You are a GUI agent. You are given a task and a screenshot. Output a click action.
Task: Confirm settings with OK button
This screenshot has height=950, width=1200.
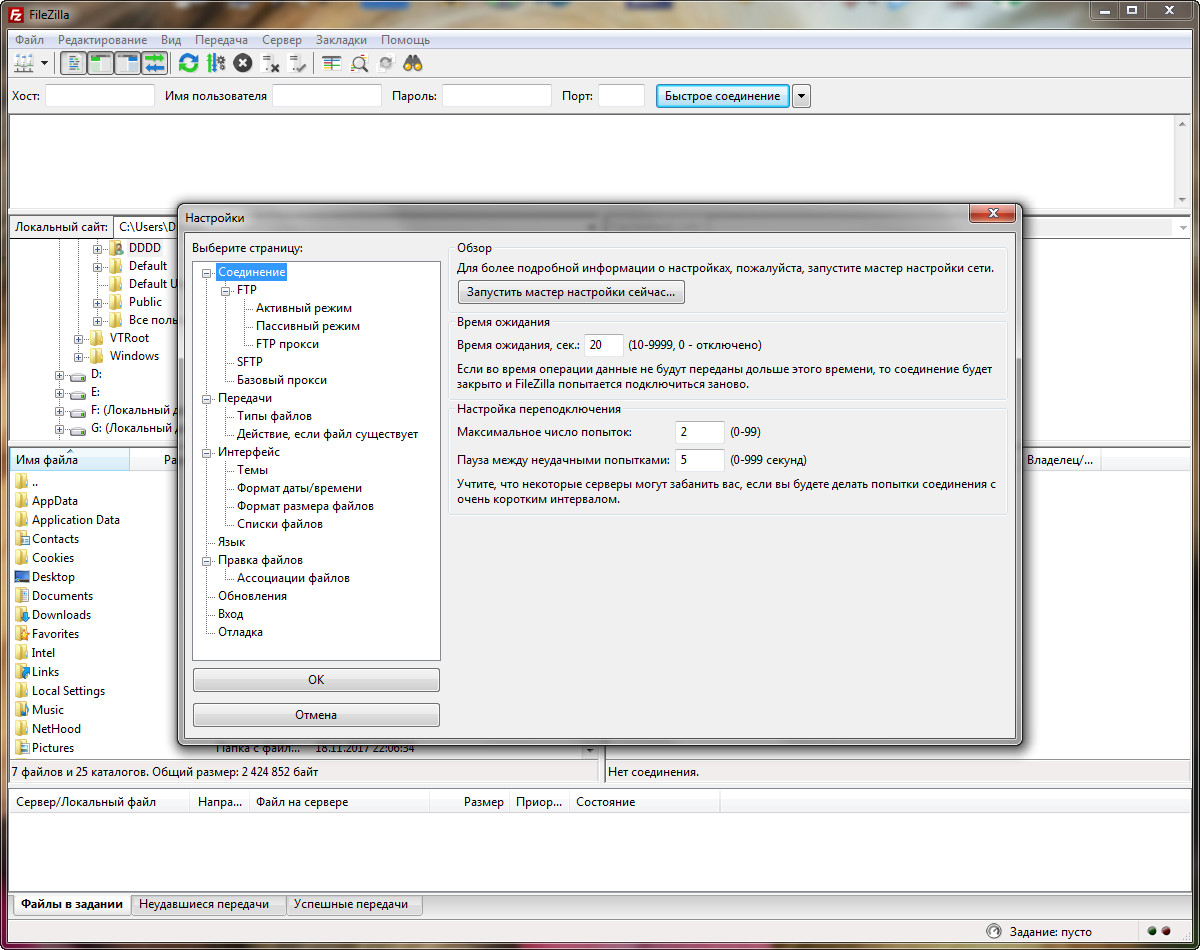(x=316, y=680)
